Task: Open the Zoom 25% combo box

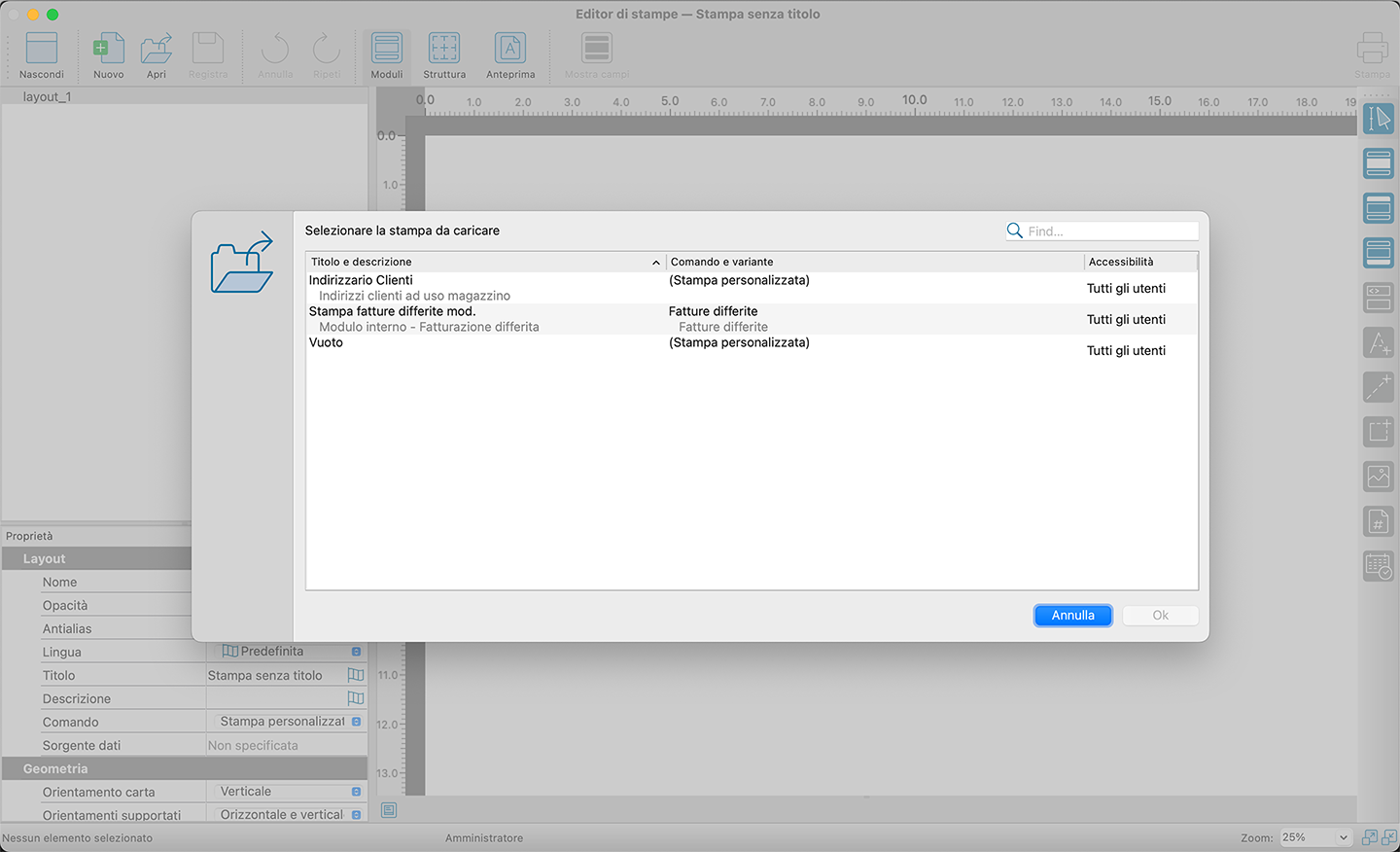Action: click(x=1314, y=837)
